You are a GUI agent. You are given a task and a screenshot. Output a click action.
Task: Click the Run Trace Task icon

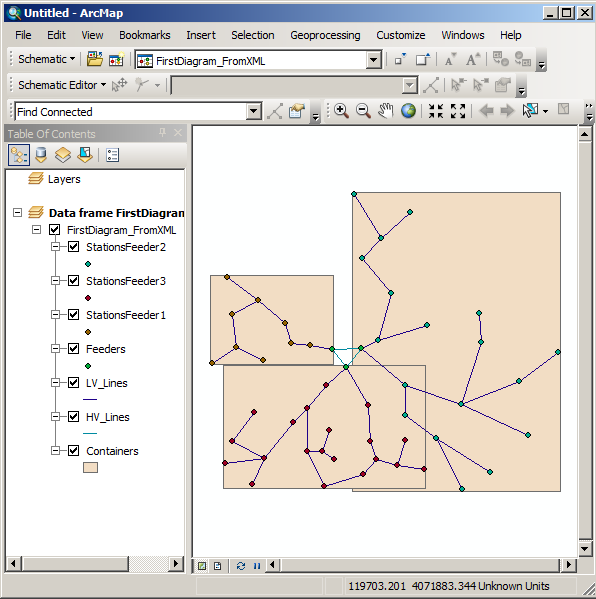coord(275,111)
